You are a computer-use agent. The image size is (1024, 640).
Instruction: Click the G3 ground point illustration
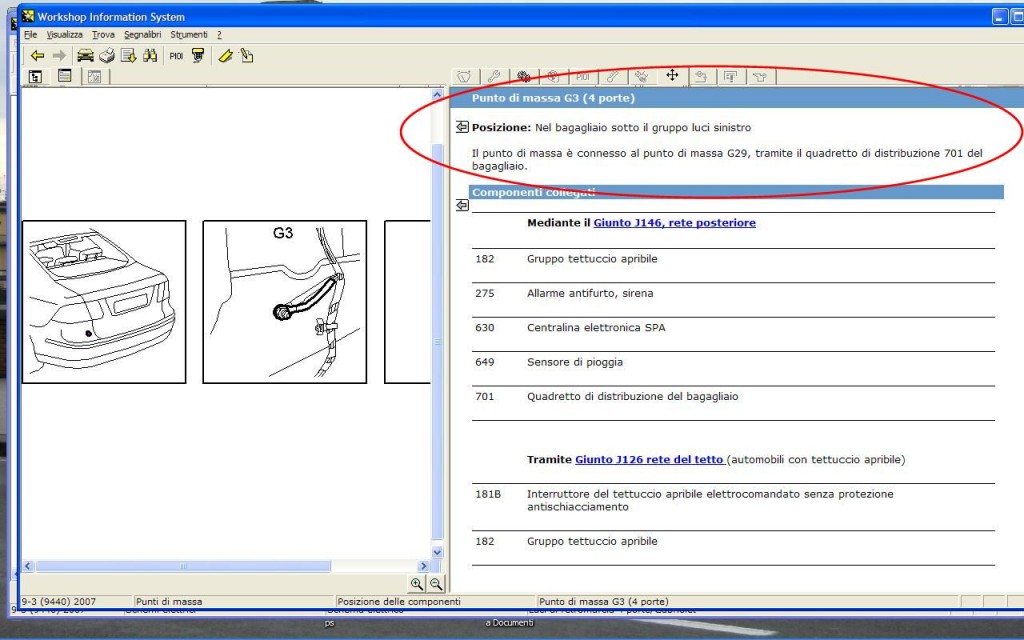coord(284,302)
